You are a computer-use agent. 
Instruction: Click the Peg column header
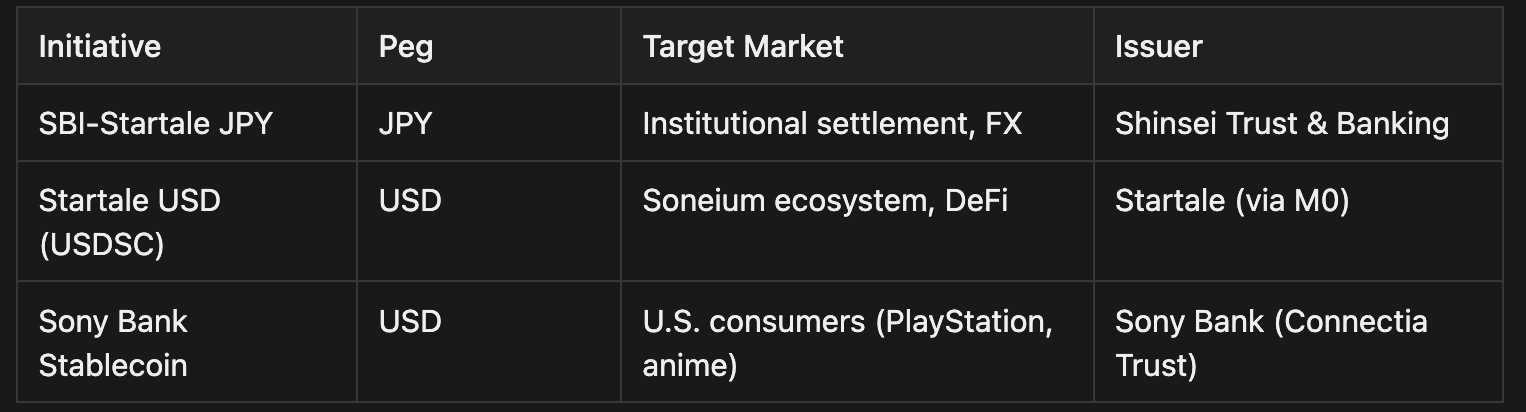(405, 46)
